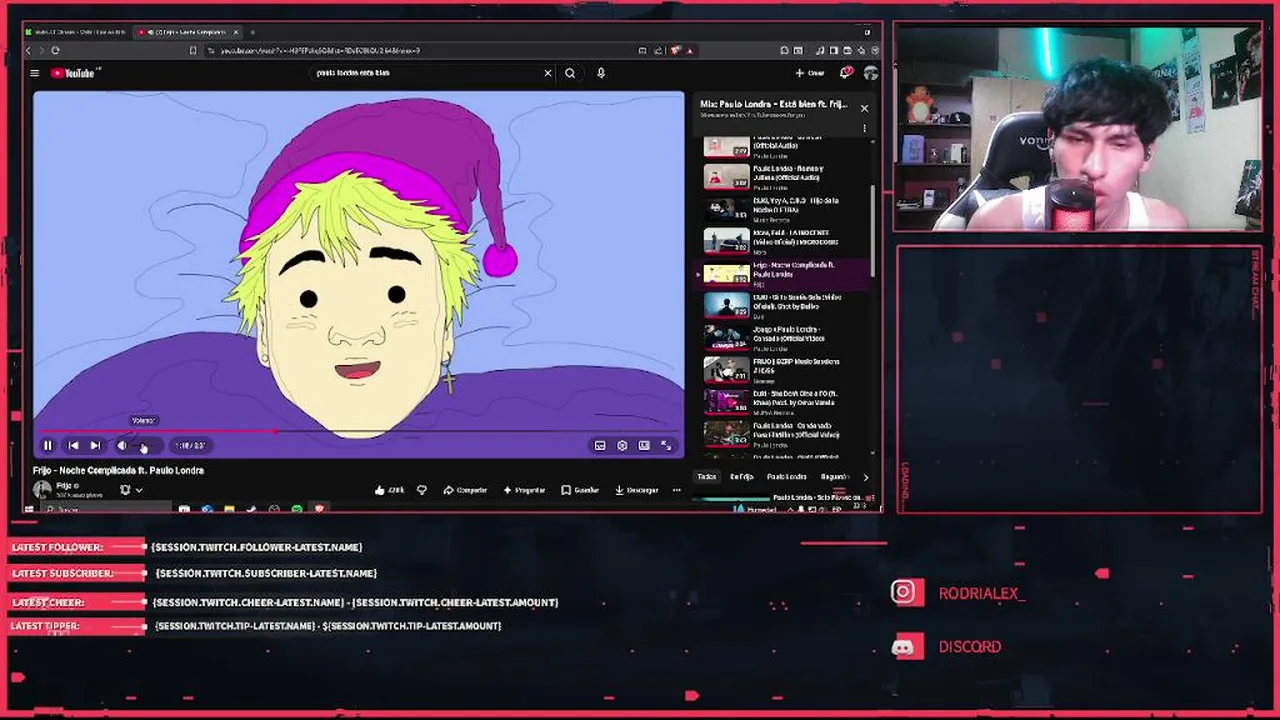This screenshot has height=720, width=1280.
Task: Play FRIJO BZRP Music Sessions in playlist
Action: pyautogui.click(x=780, y=369)
